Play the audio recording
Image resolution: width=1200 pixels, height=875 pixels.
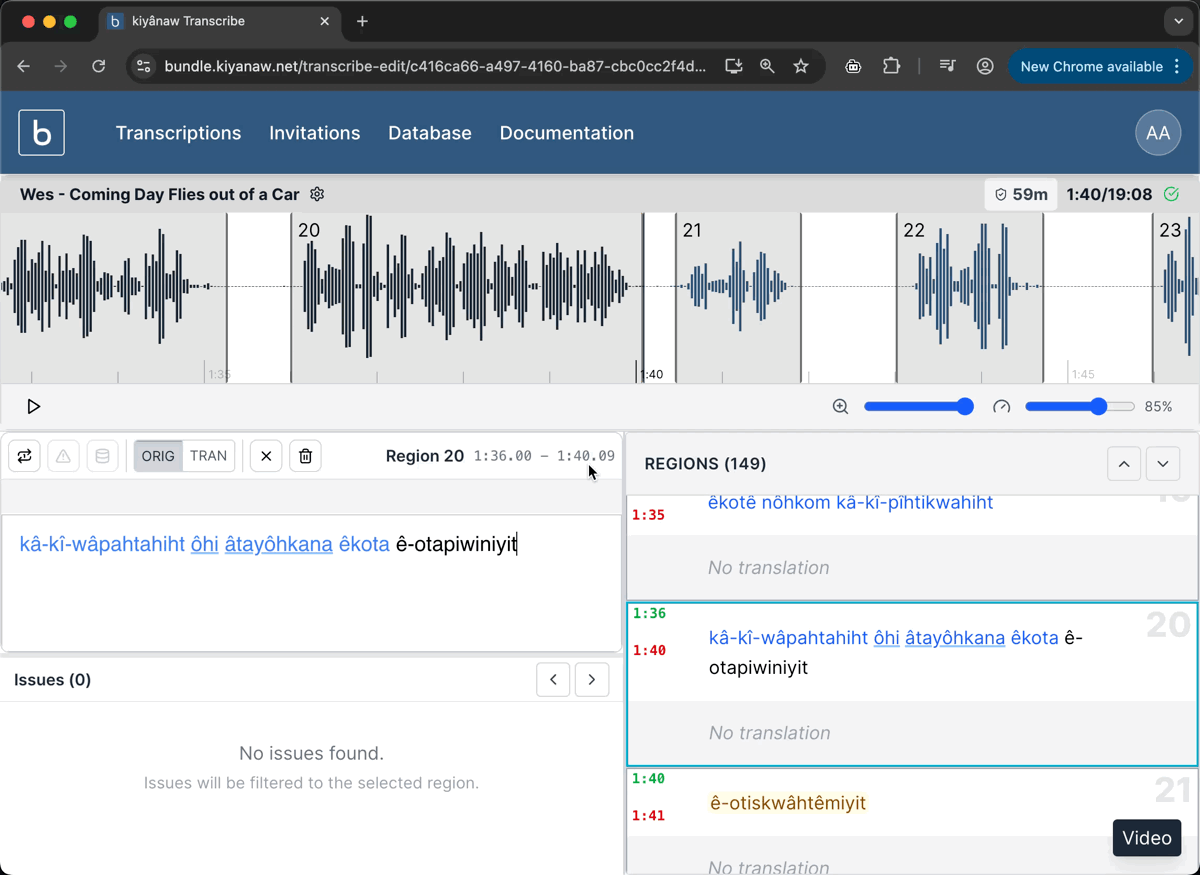33,407
